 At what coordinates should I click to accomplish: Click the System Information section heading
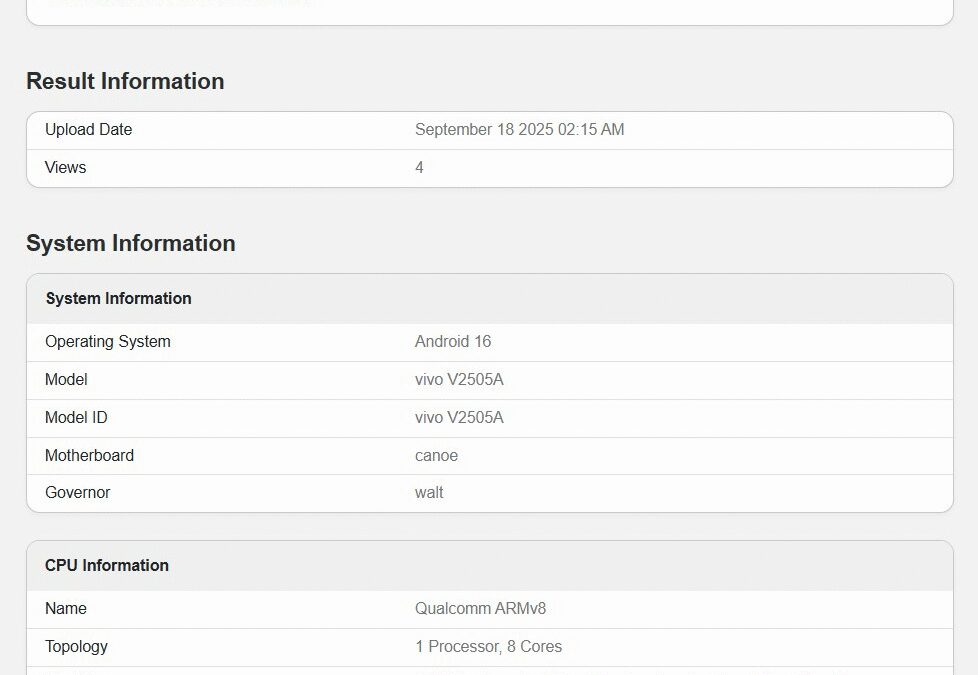pyautogui.click(x=131, y=243)
